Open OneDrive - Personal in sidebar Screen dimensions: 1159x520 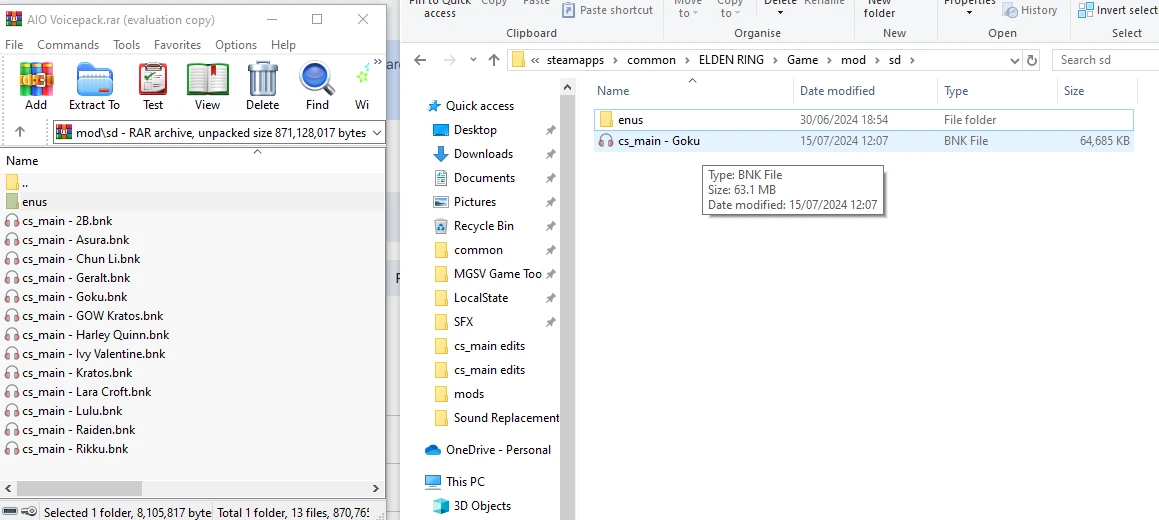488,450
